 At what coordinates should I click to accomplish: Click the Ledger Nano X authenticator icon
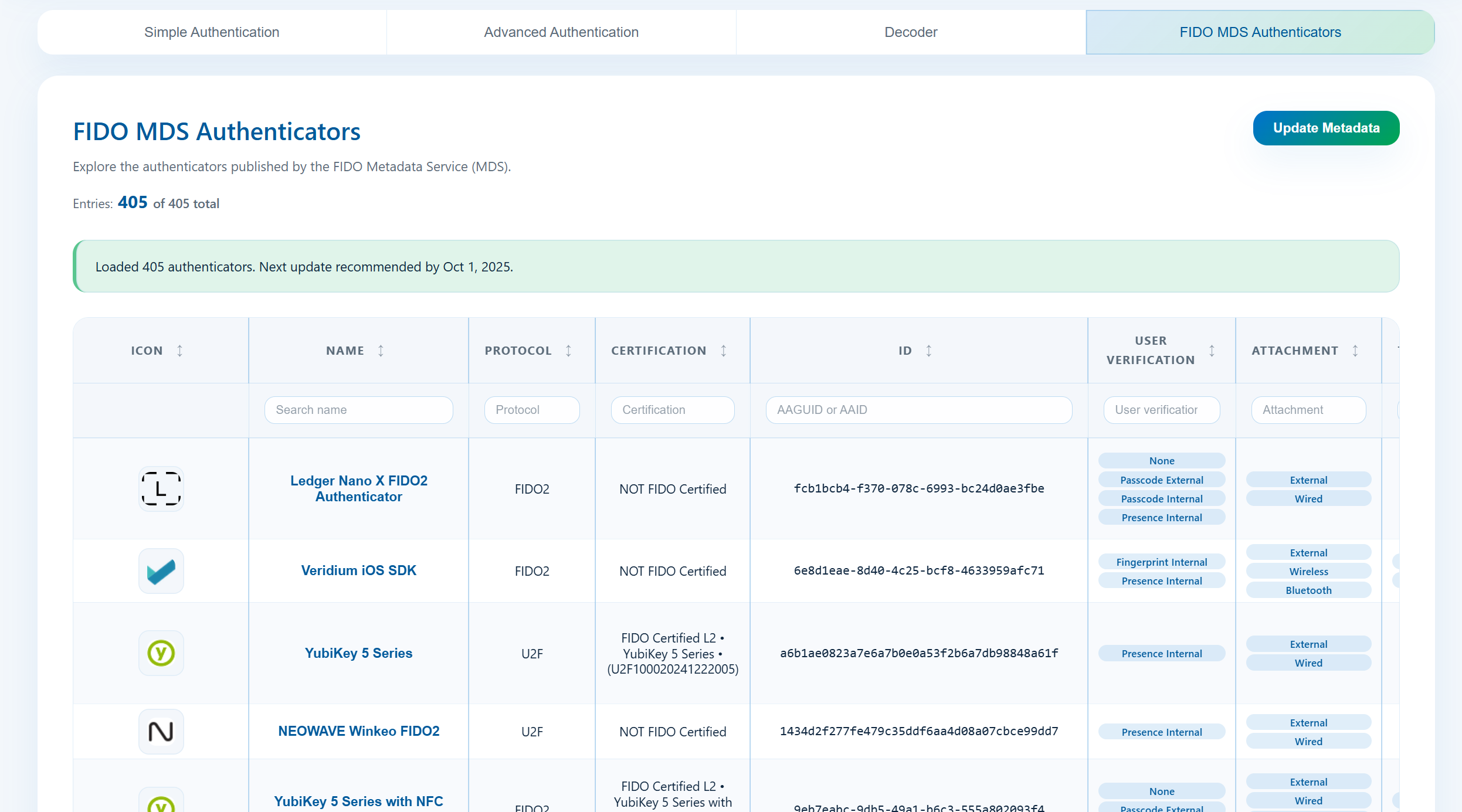coord(161,488)
